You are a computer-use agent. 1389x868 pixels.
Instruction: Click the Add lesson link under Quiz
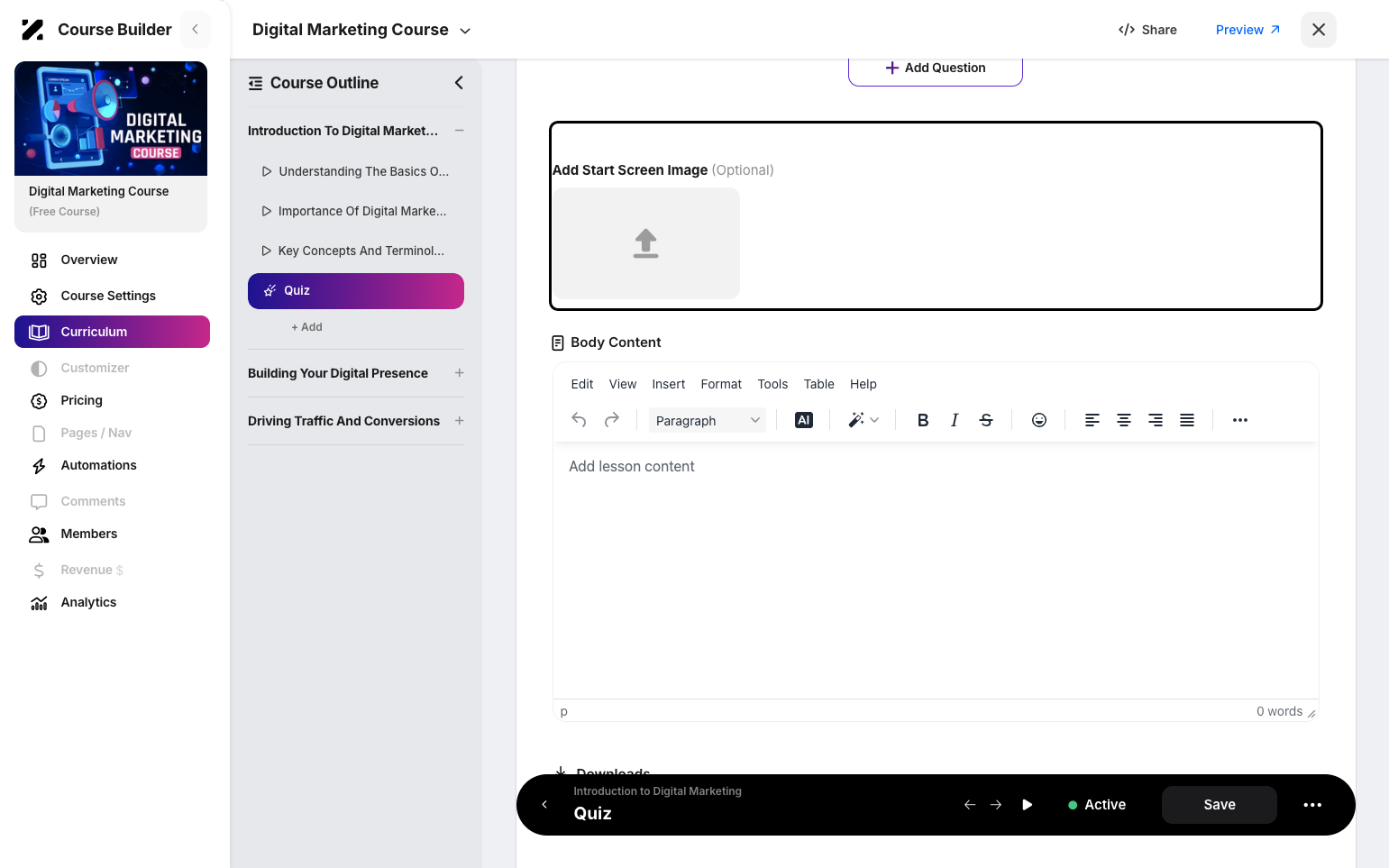pyautogui.click(x=306, y=327)
